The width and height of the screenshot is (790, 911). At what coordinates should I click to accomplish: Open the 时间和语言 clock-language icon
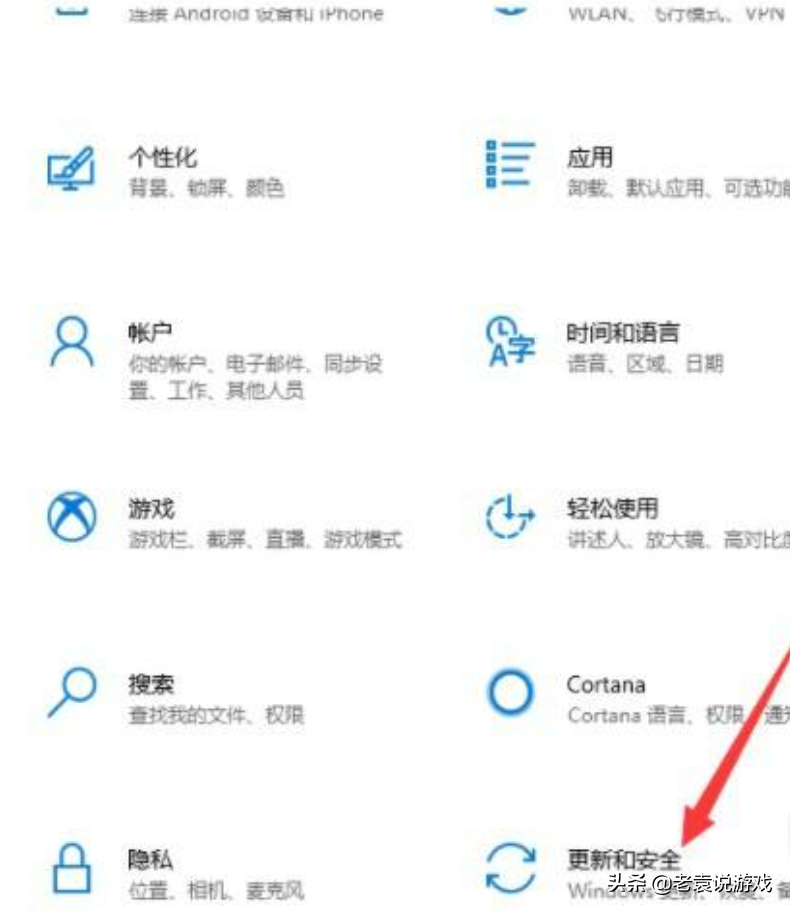[510, 342]
